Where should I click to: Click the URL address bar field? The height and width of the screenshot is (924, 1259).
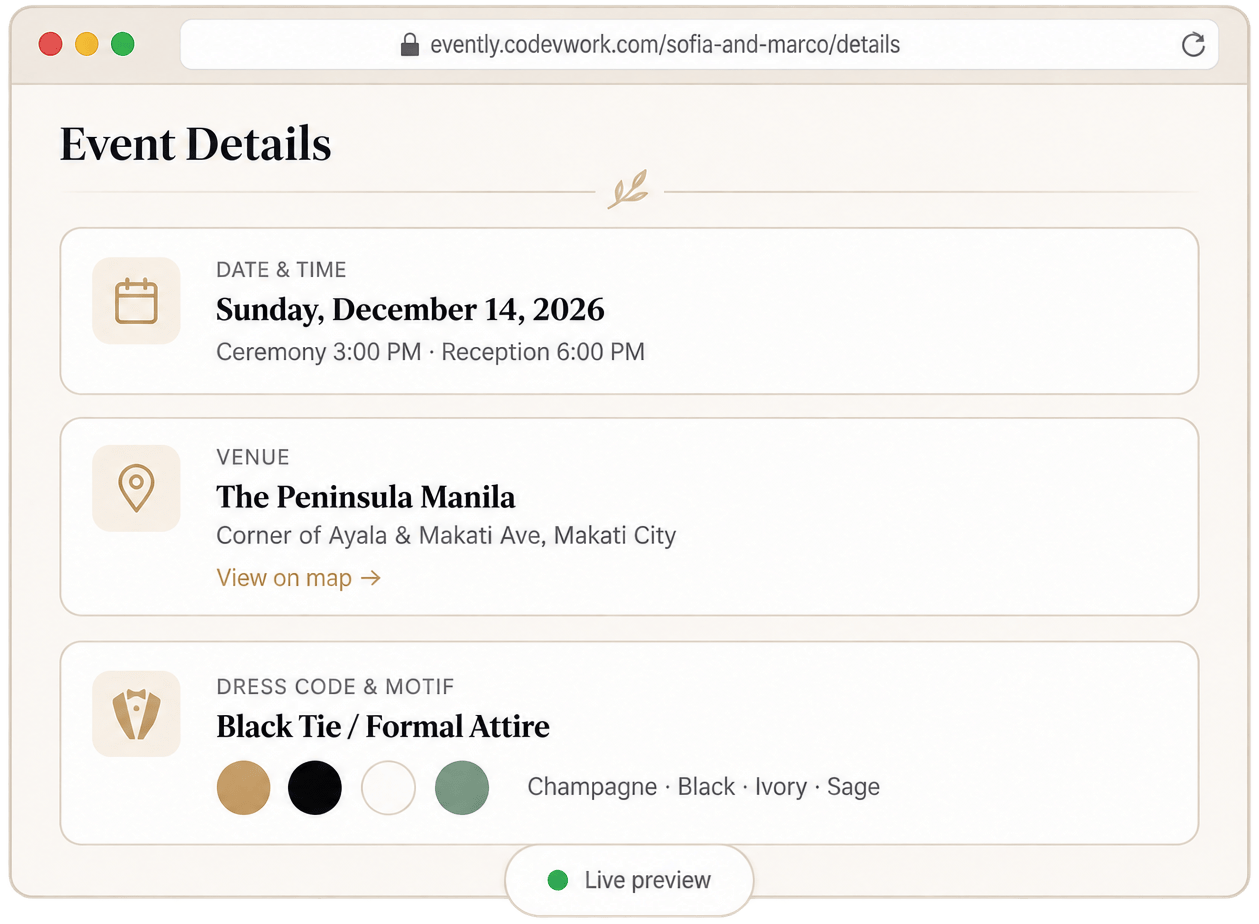(699, 45)
